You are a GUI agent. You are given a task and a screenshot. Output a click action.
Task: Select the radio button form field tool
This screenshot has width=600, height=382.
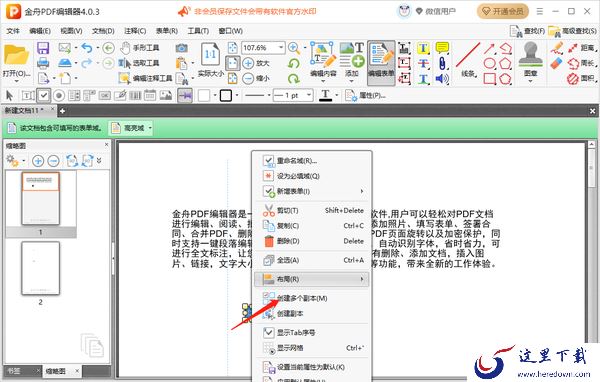point(59,95)
